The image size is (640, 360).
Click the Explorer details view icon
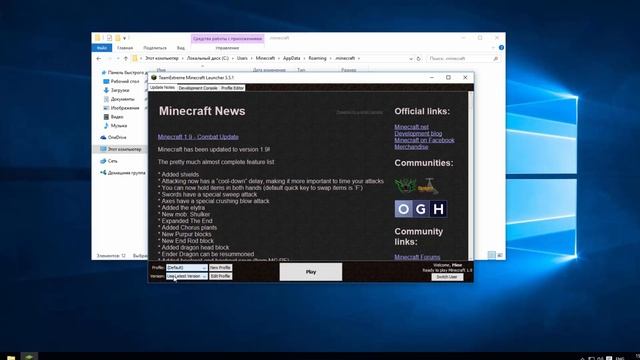tap(492, 255)
